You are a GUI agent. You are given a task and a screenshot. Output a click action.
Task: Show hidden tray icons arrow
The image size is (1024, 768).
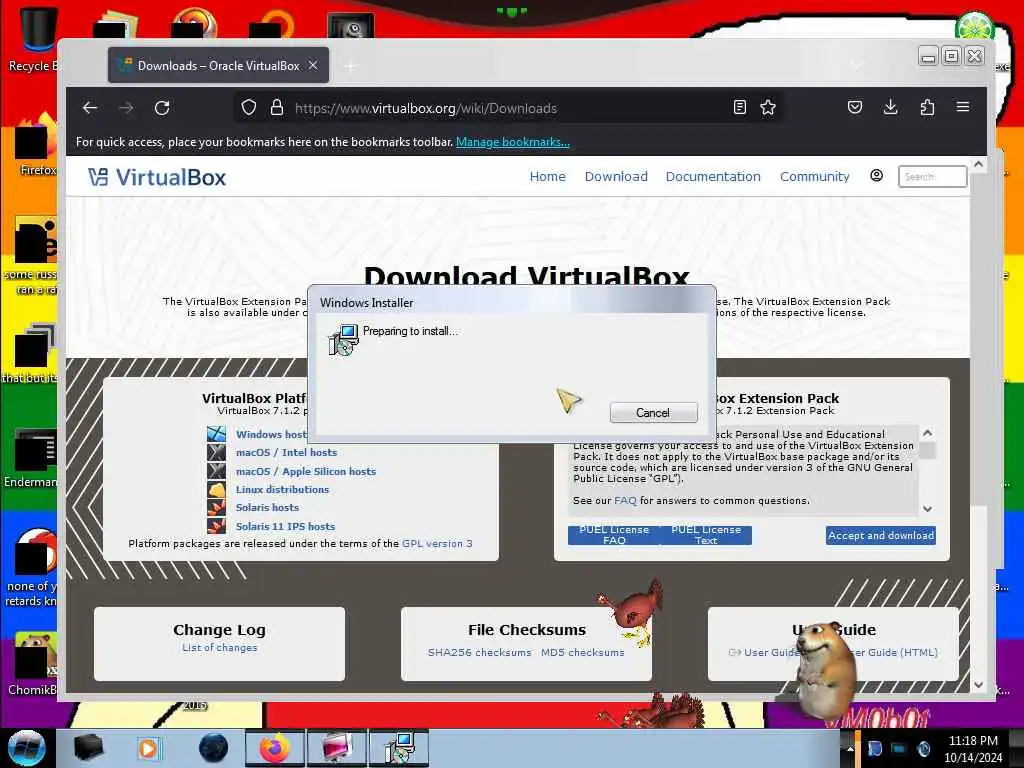coord(850,748)
